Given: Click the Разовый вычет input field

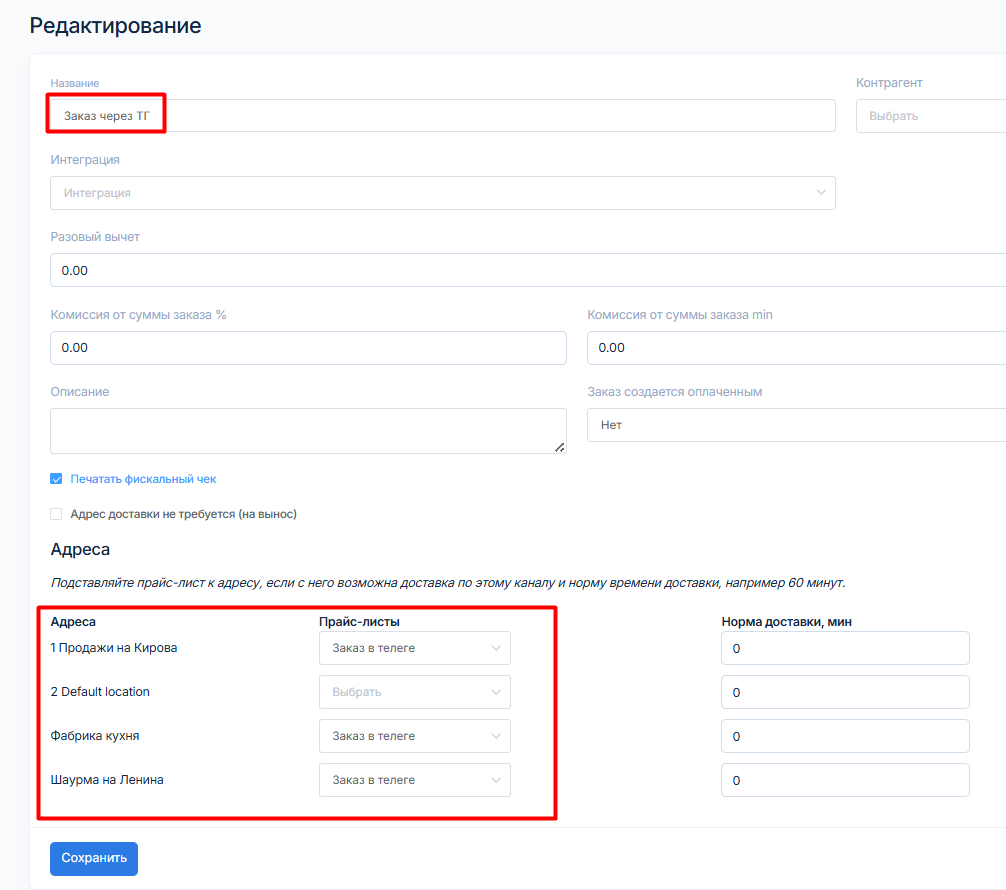Looking at the screenshot, I should pyautogui.click(x=527, y=271).
